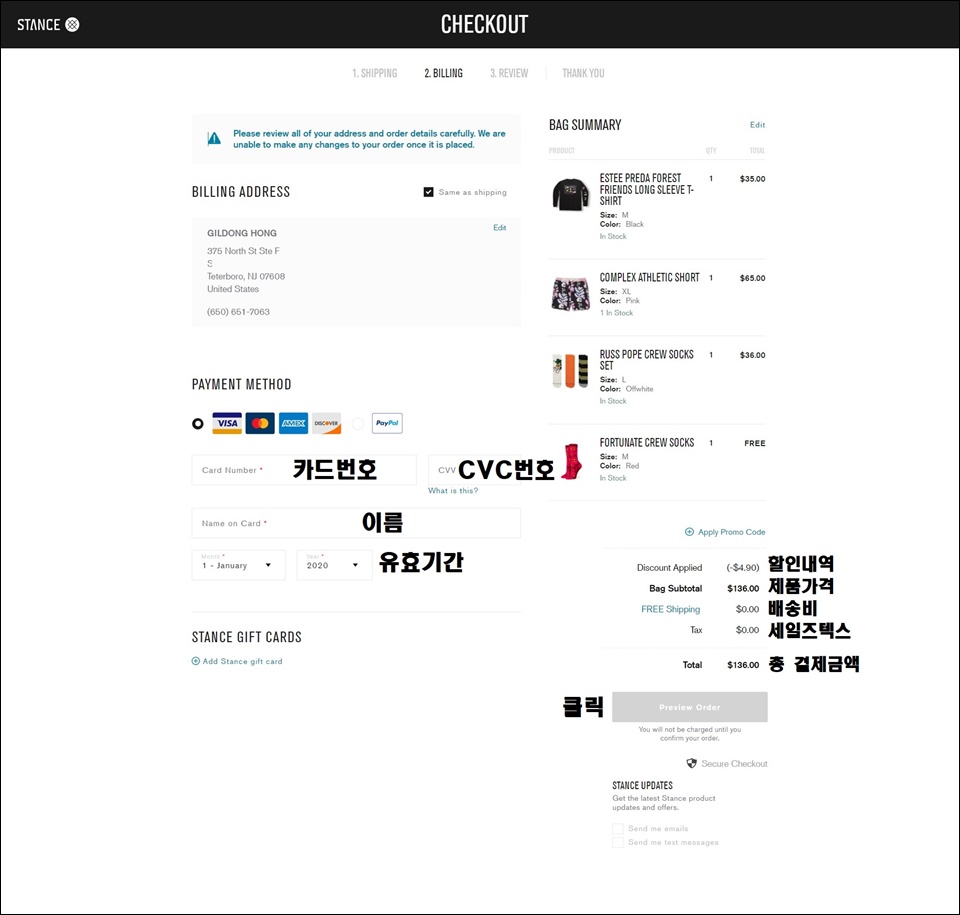
Task: Click the Estee Preda Forest Friends product title
Action: tap(647, 189)
